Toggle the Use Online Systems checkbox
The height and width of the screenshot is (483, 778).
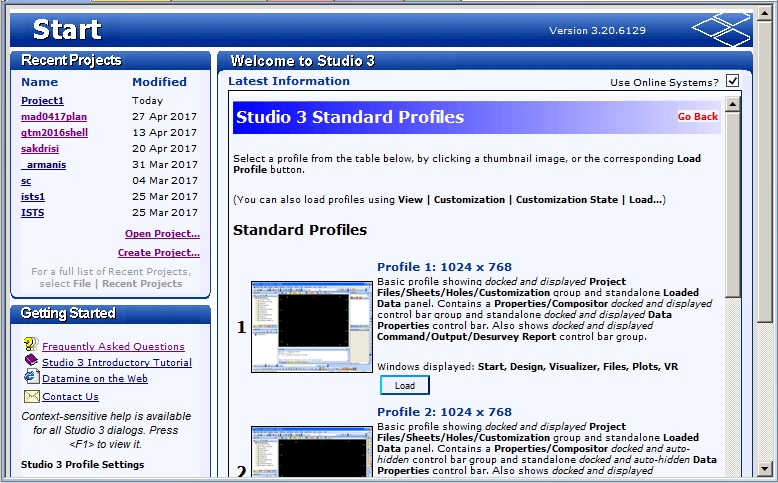click(x=732, y=80)
